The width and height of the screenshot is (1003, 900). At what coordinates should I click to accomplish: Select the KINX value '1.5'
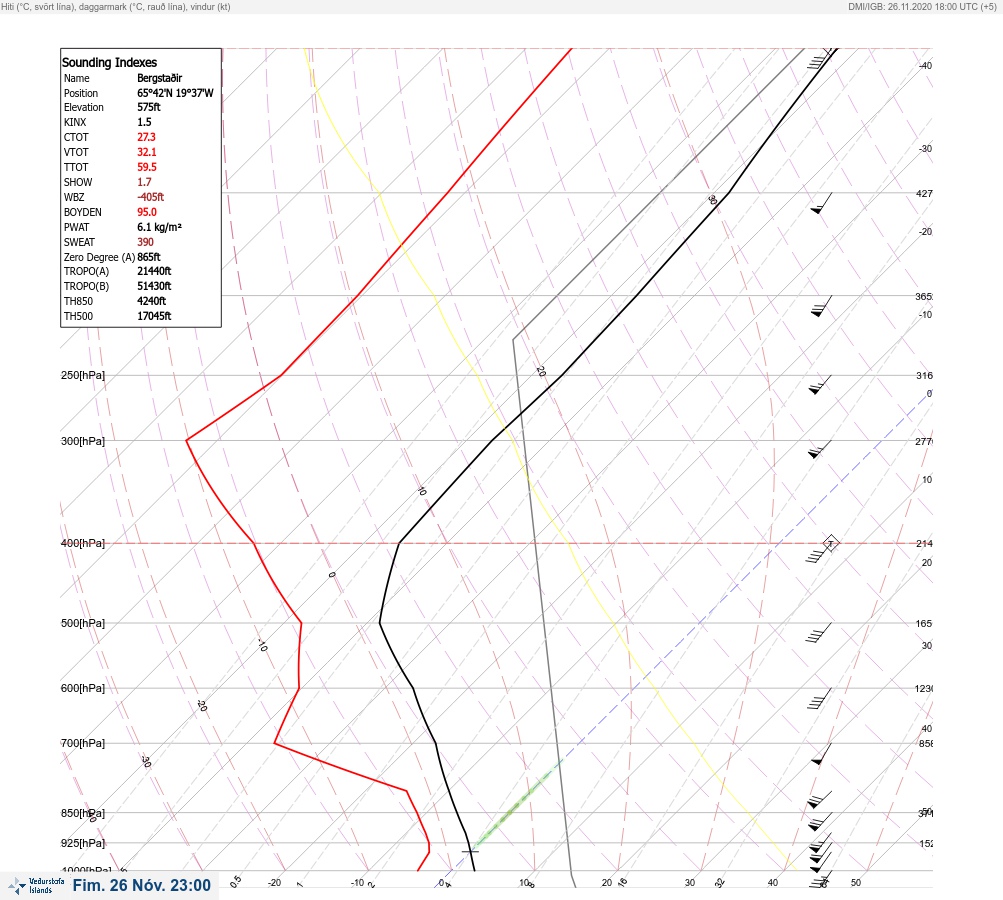pyautogui.click(x=144, y=122)
